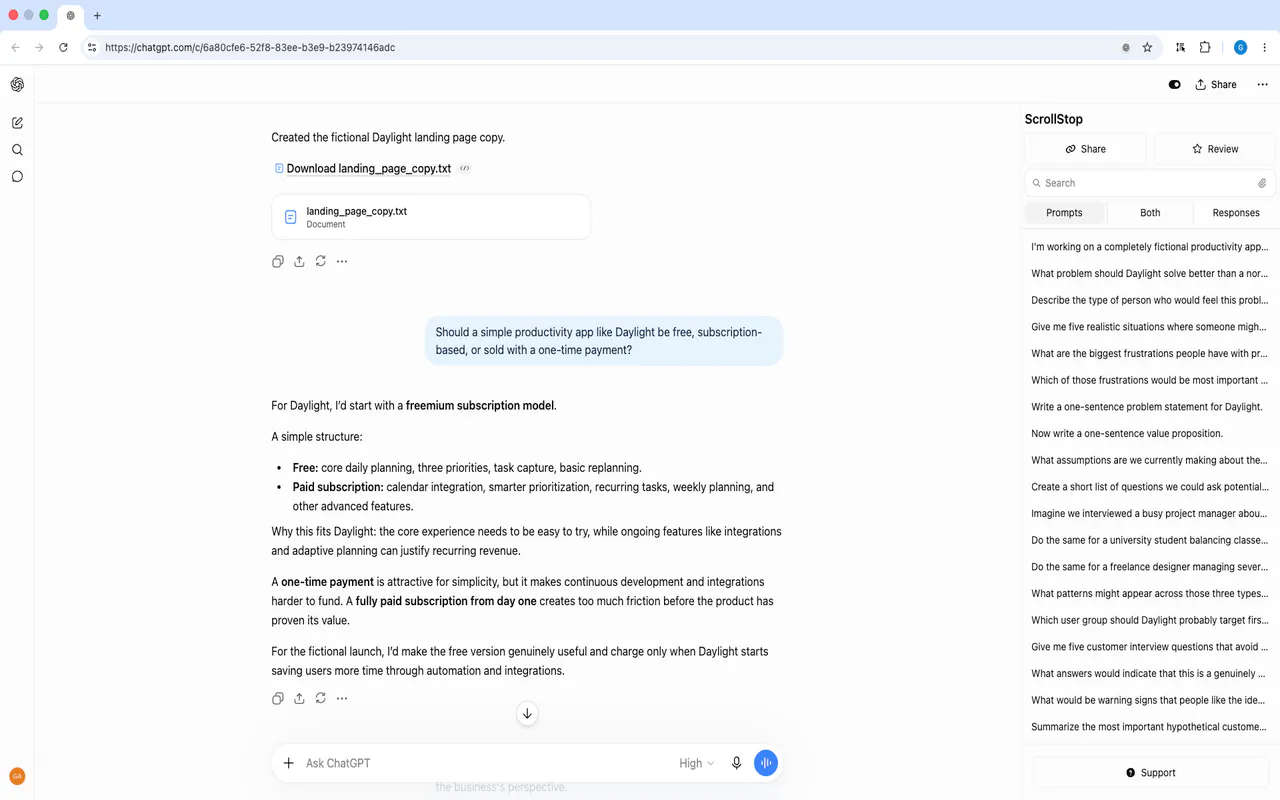
Task: Open more options for freemium response
Action: tap(342, 698)
